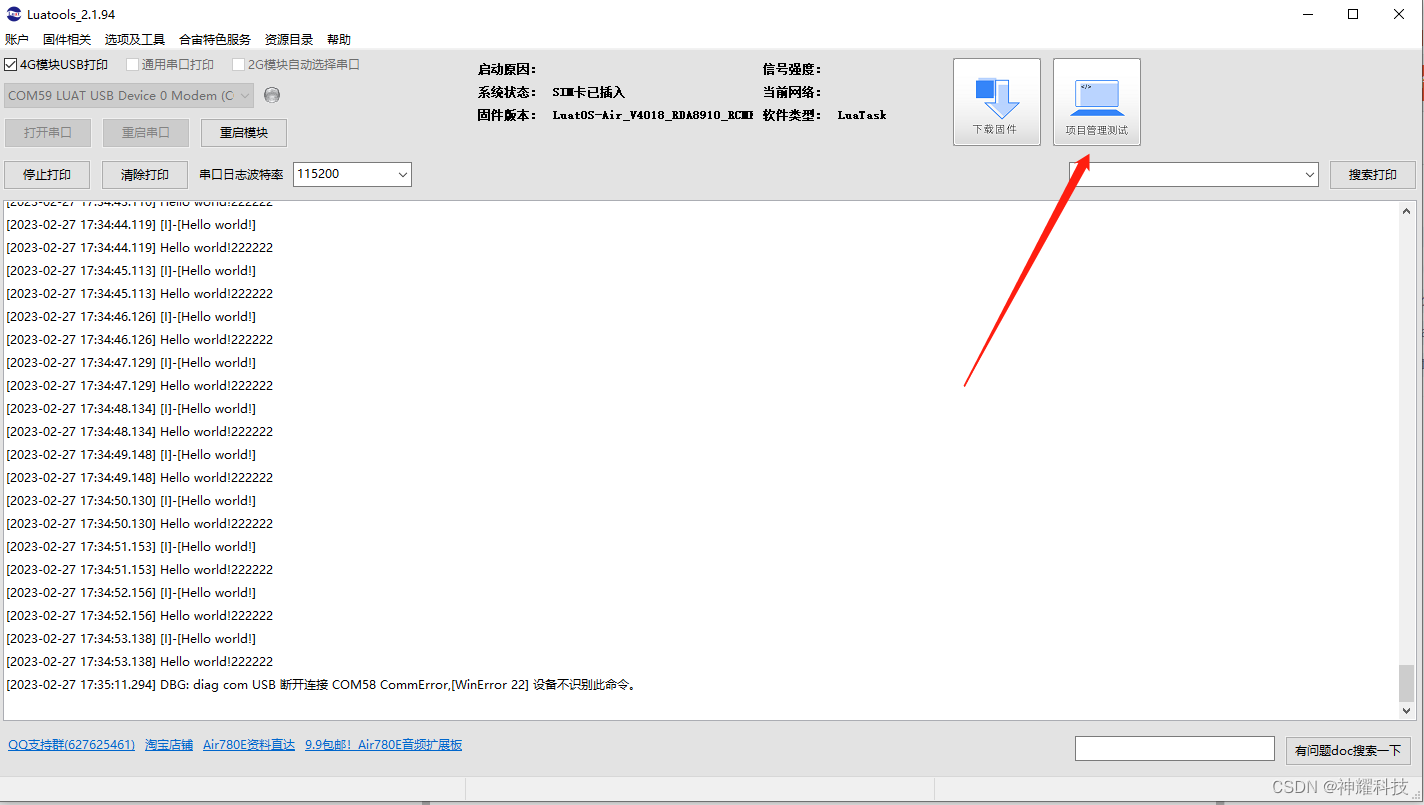This screenshot has width=1424, height=805.
Task: Click the 停止打印 button
Action: (47, 174)
